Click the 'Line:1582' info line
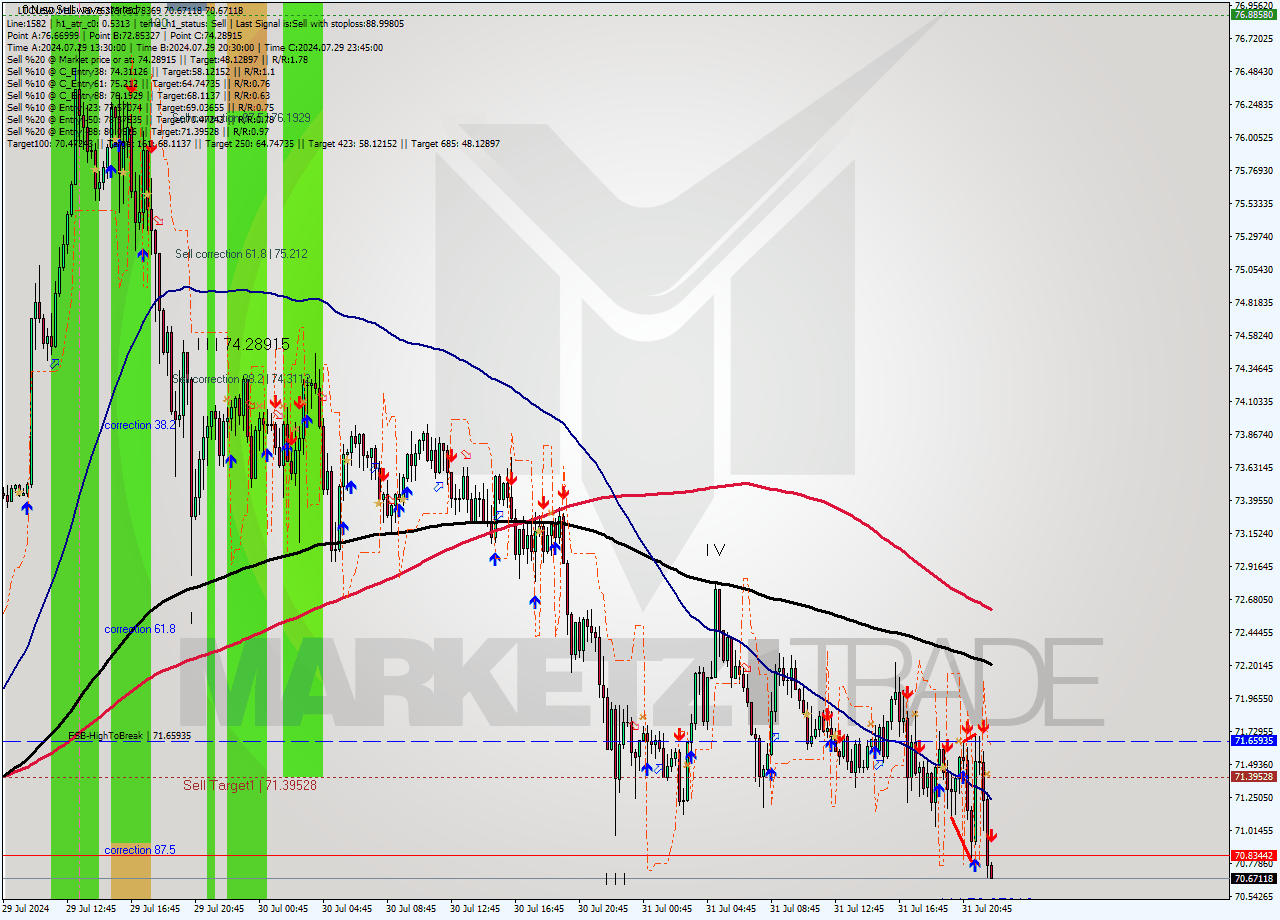Viewport: 1280px width, 920px height. (205, 23)
